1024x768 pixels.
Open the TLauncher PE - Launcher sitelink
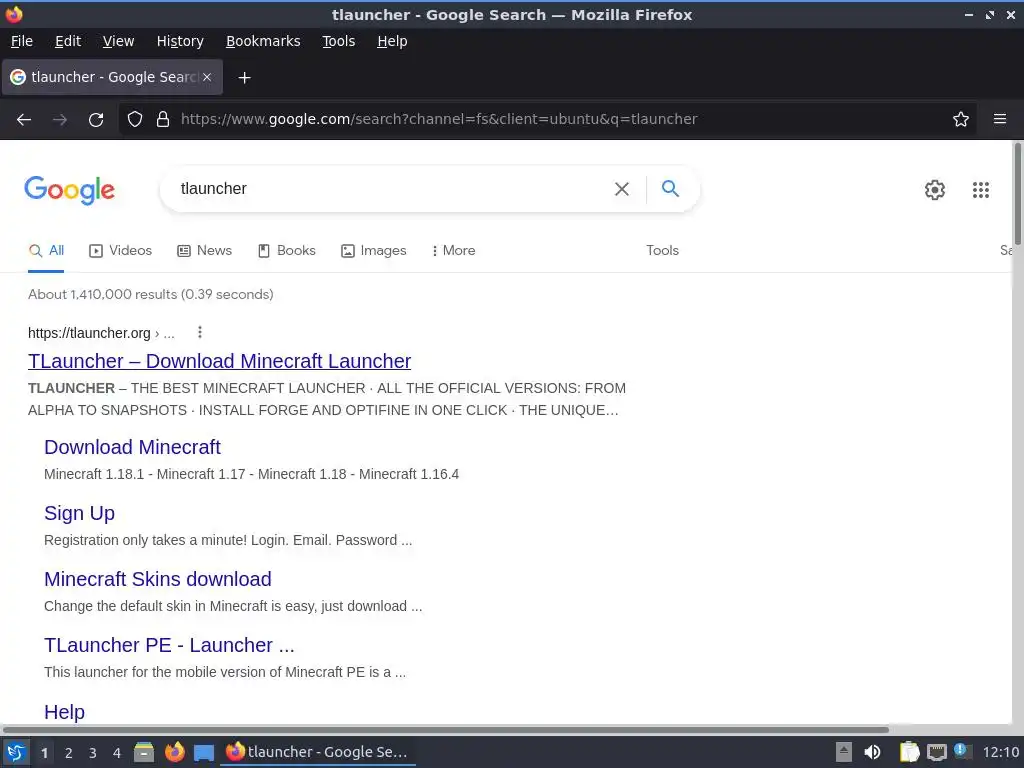click(x=169, y=645)
